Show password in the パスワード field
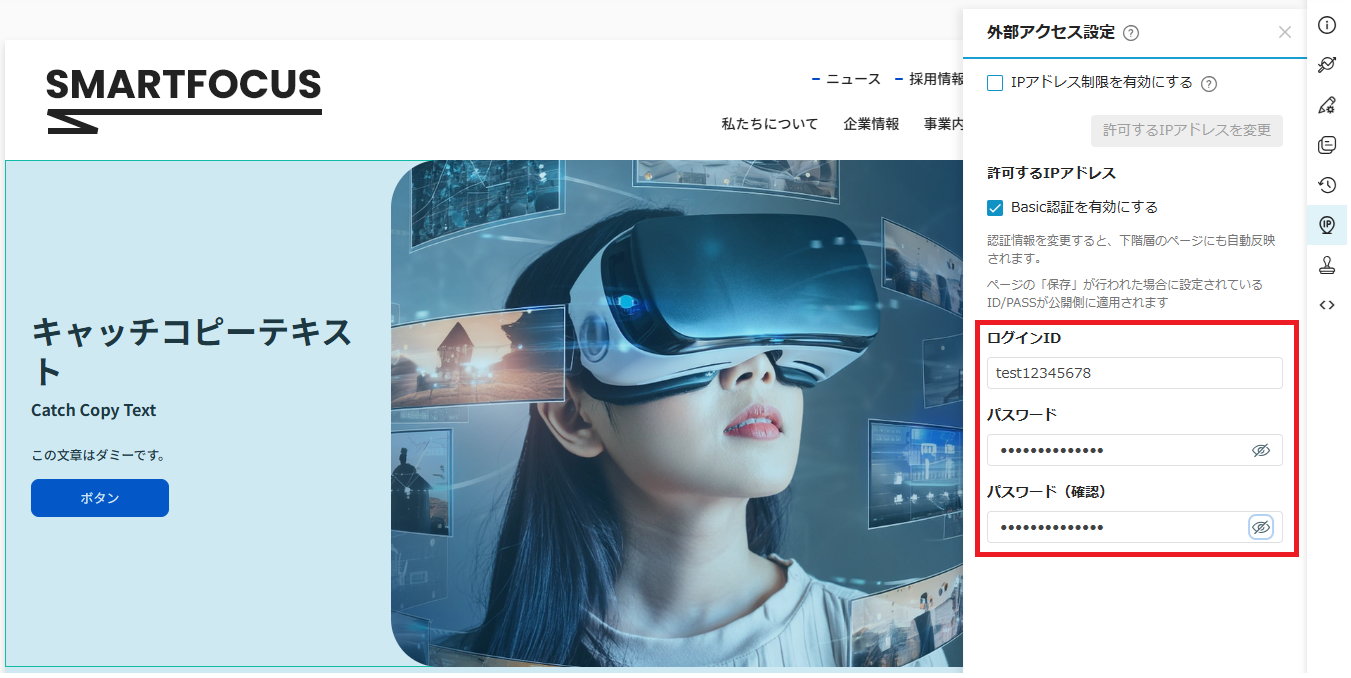The width and height of the screenshot is (1351, 678). (1261, 450)
